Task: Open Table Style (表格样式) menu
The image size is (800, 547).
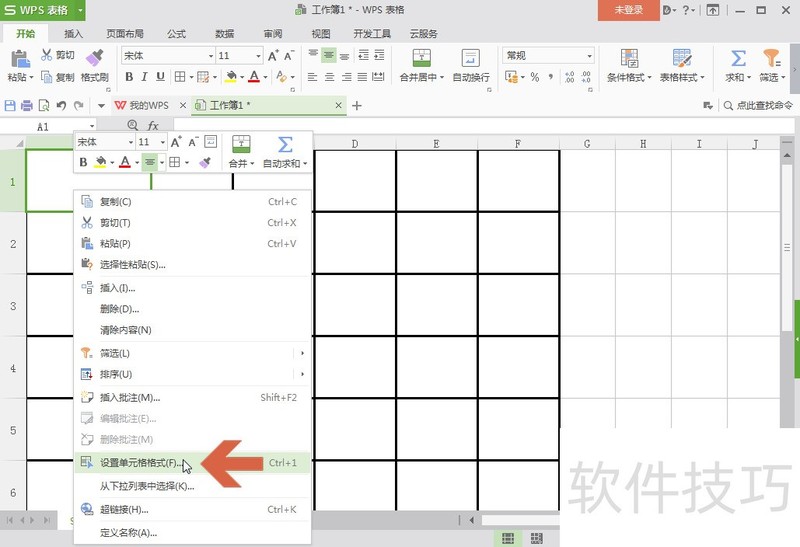Action: [682, 65]
